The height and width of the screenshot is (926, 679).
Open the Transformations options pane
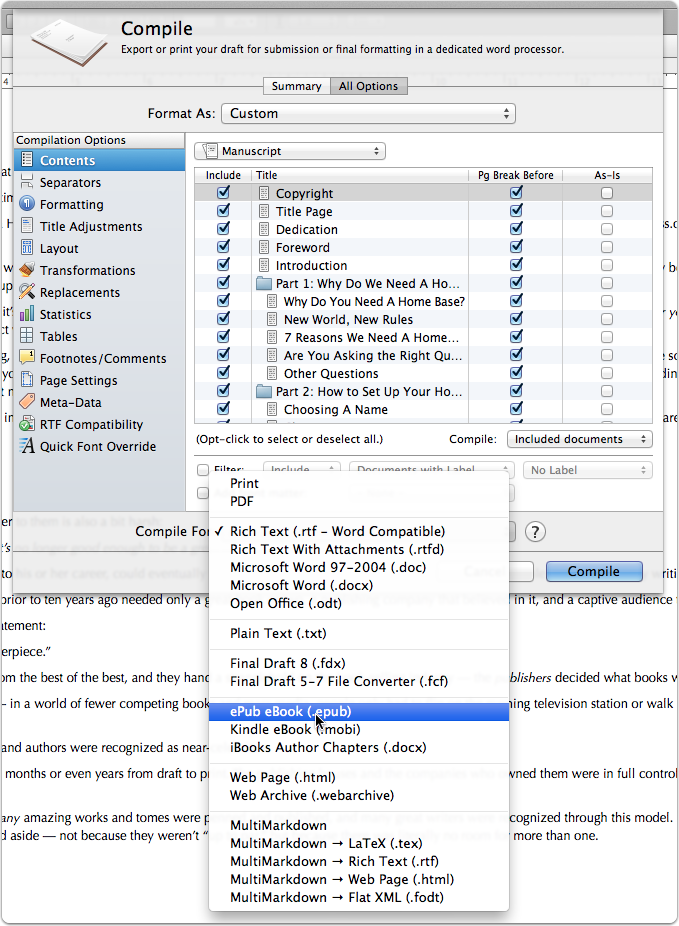click(x=99, y=270)
